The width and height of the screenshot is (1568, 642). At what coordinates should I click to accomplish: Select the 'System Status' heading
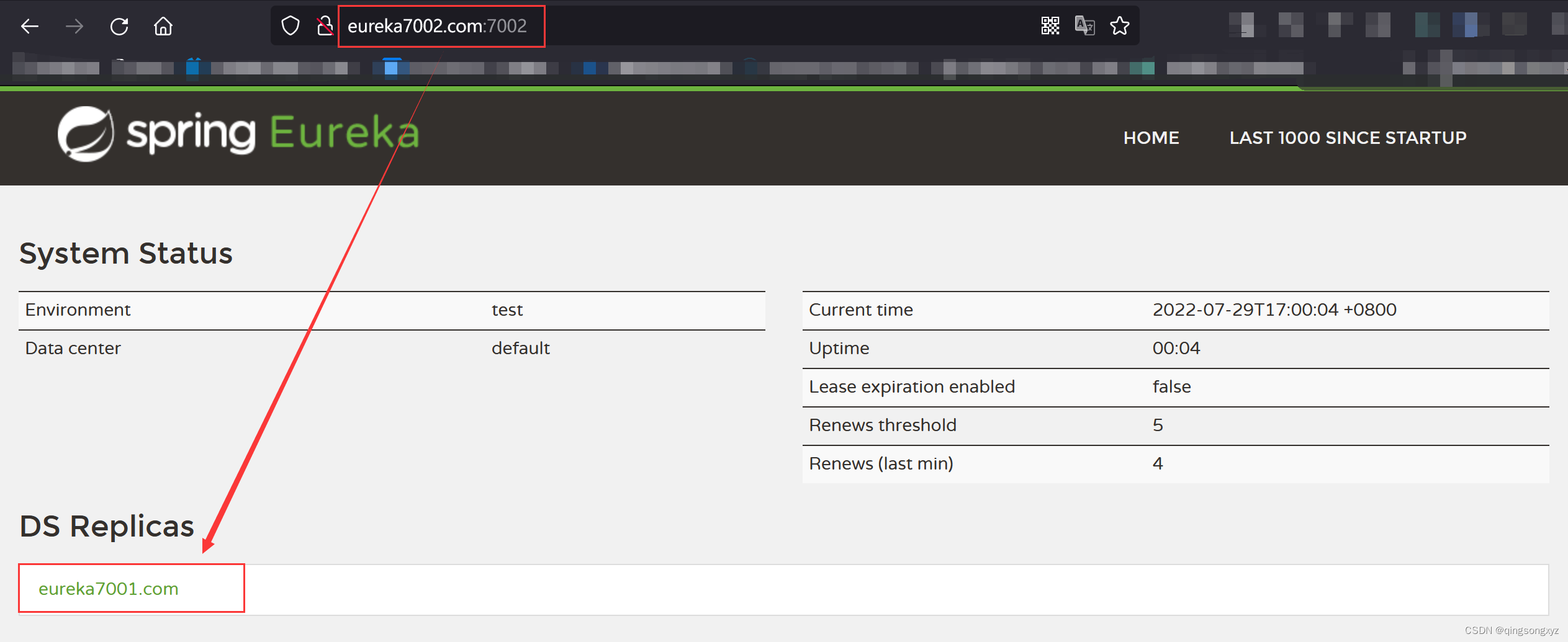pyautogui.click(x=126, y=253)
